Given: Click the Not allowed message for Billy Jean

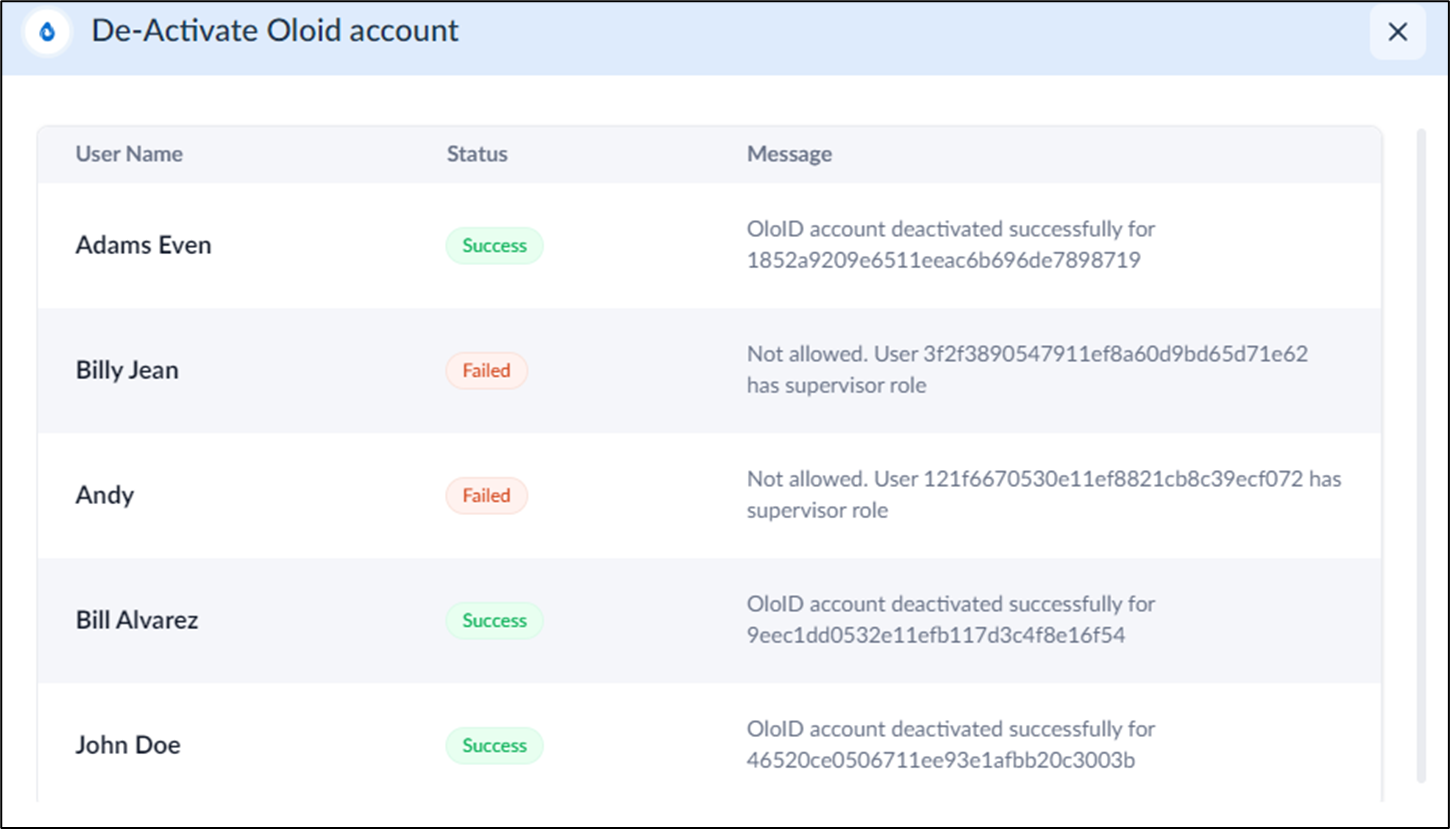Looking at the screenshot, I should 1027,370.
